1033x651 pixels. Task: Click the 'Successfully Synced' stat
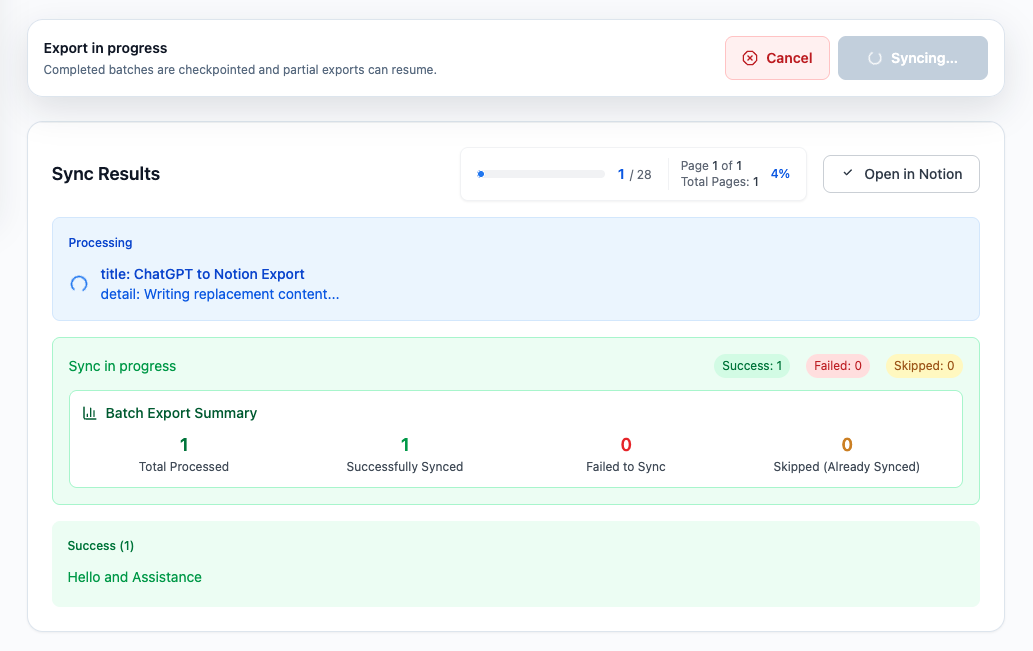click(x=405, y=455)
